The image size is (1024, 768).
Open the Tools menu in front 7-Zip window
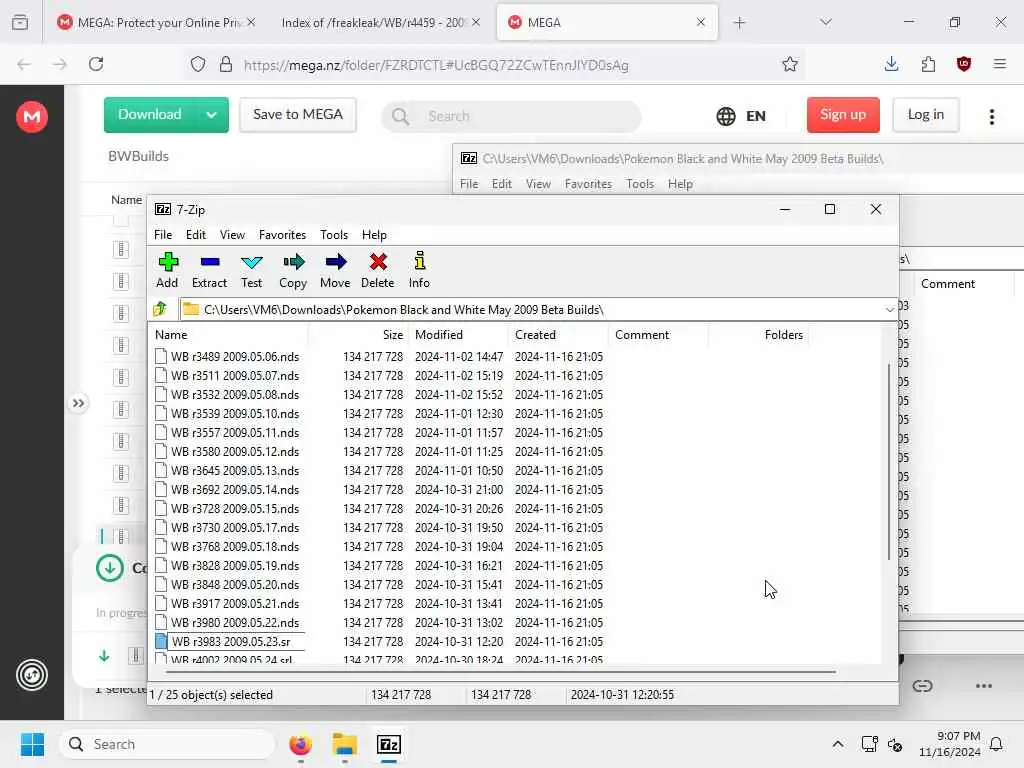(334, 234)
